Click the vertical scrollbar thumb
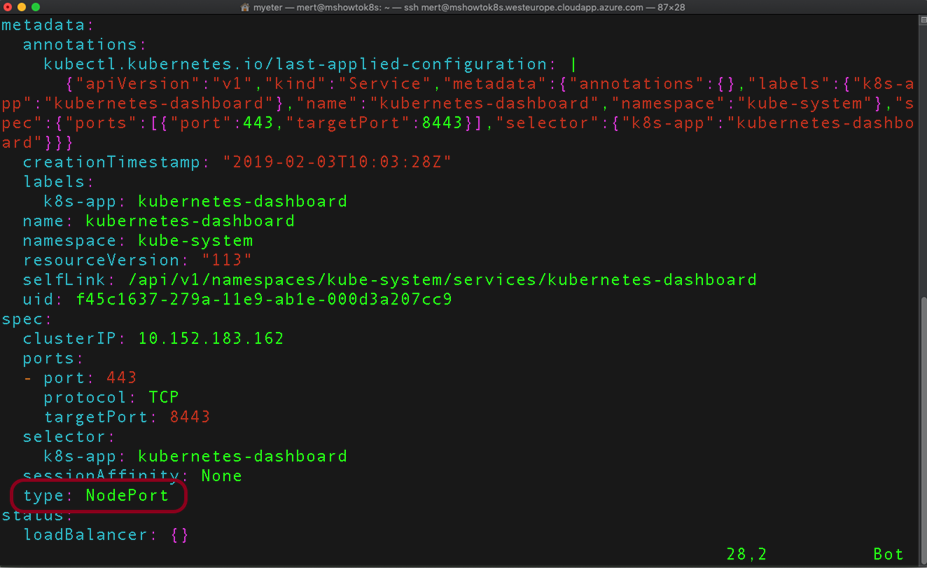927x568 pixels. coord(923,429)
